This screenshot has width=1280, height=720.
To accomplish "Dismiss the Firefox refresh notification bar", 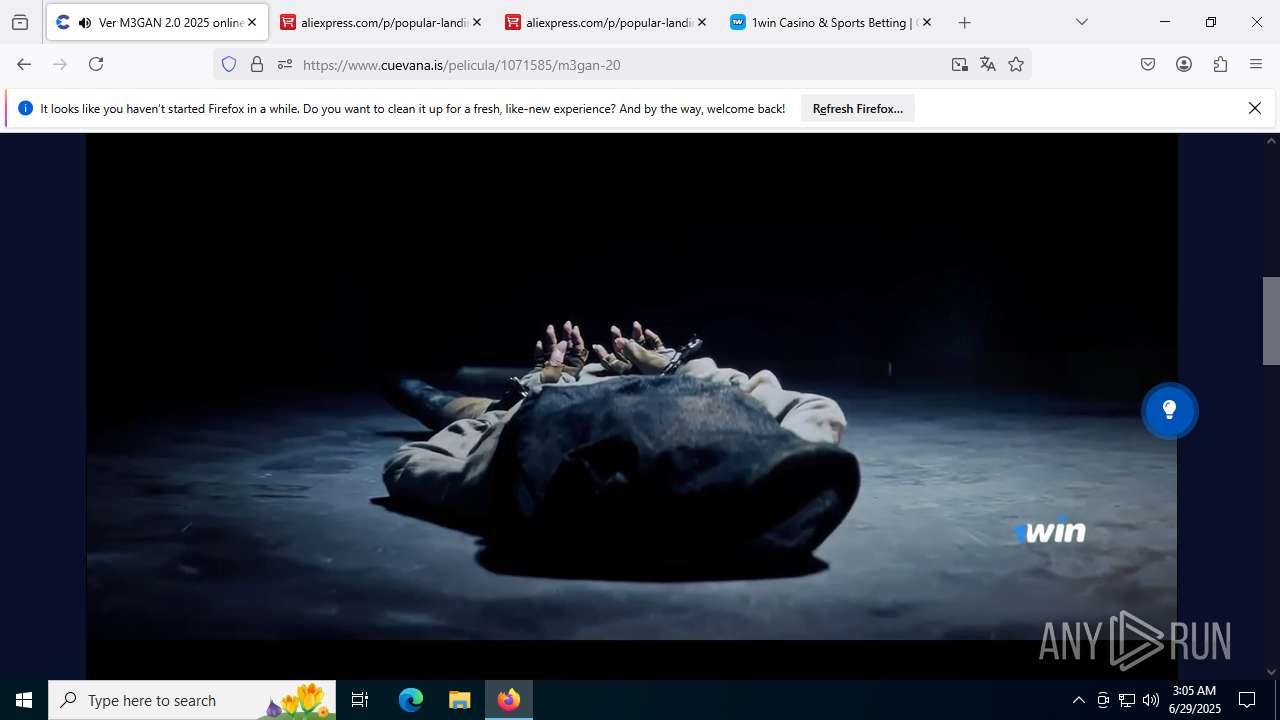I will coord(1255,108).
